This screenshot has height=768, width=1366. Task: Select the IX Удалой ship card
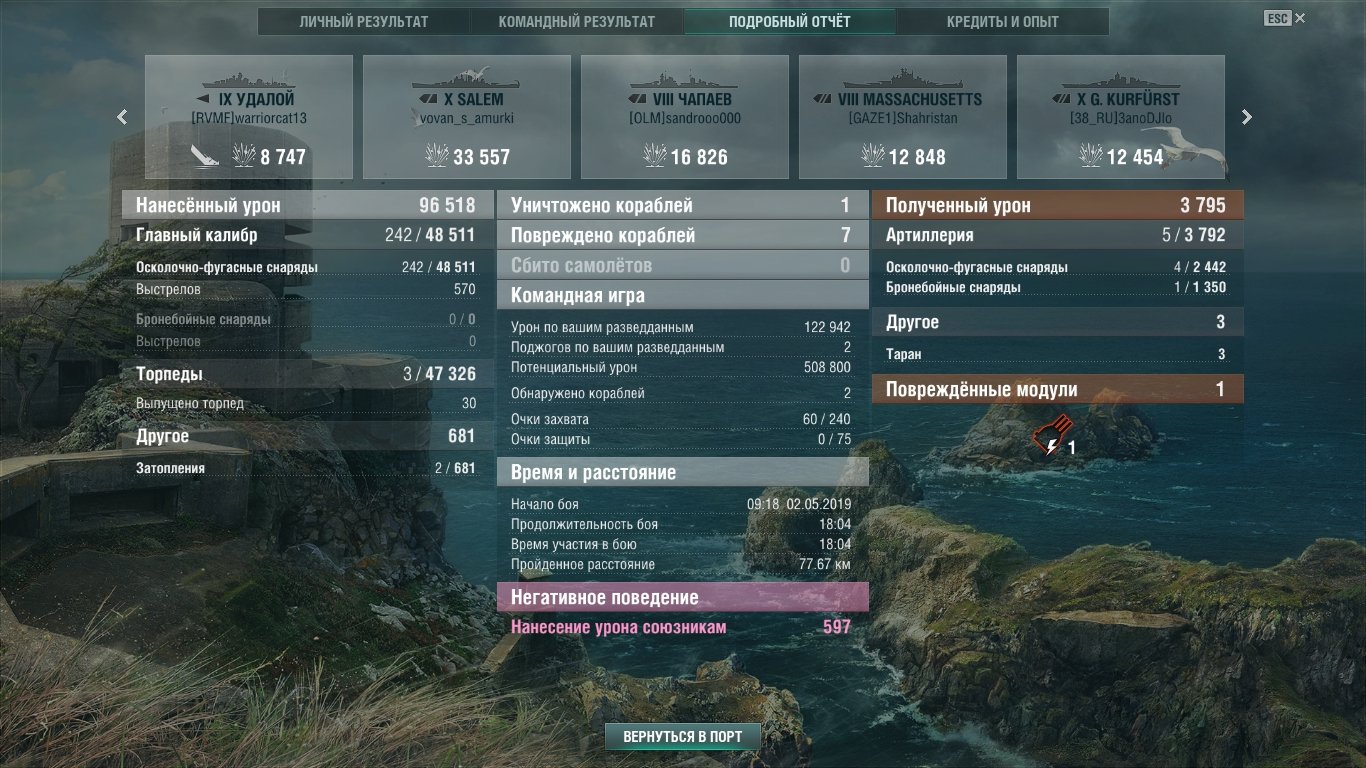(x=249, y=117)
